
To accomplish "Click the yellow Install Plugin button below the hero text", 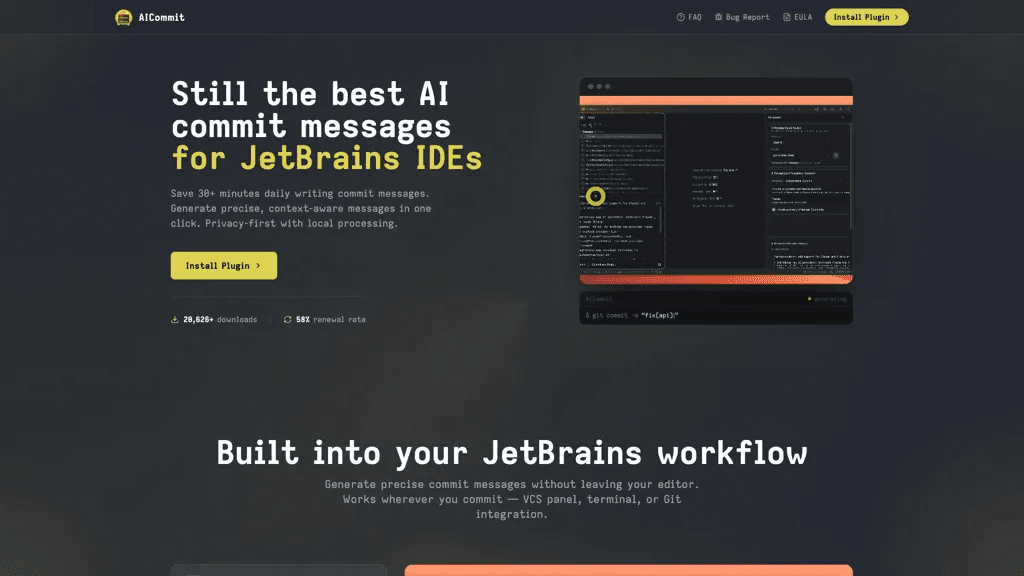I will click(224, 266).
